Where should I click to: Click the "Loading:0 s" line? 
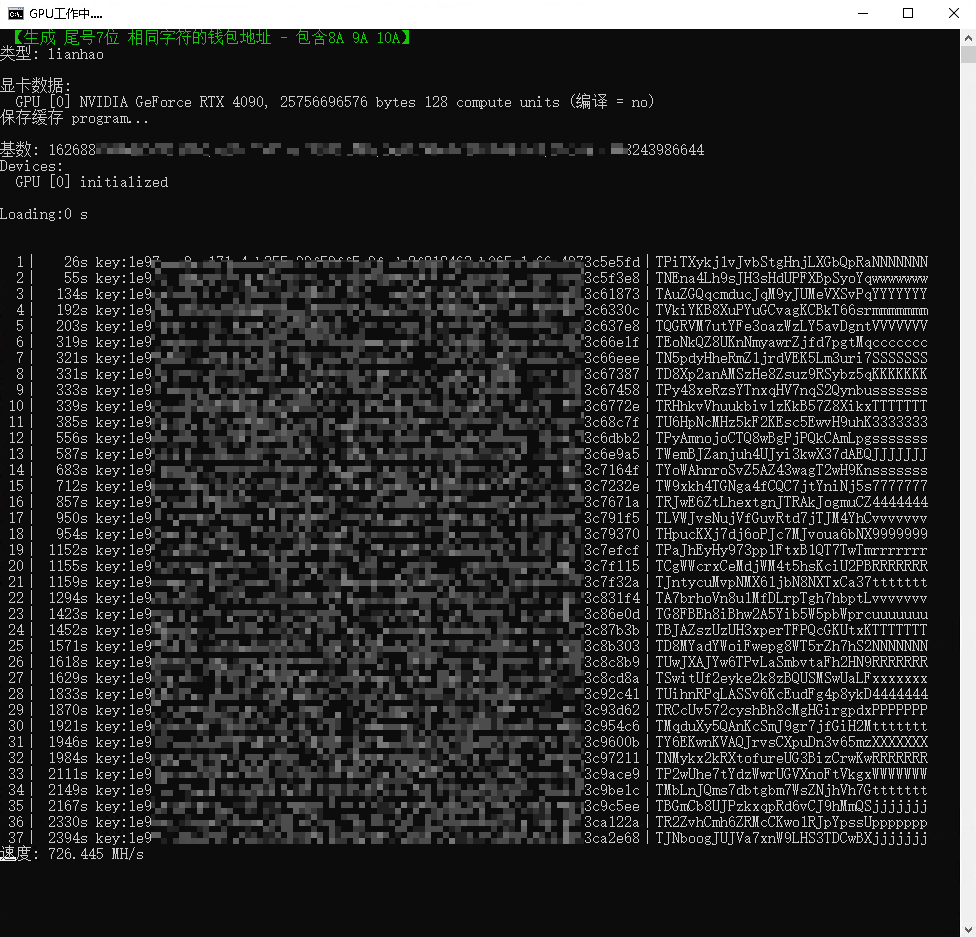point(44,214)
